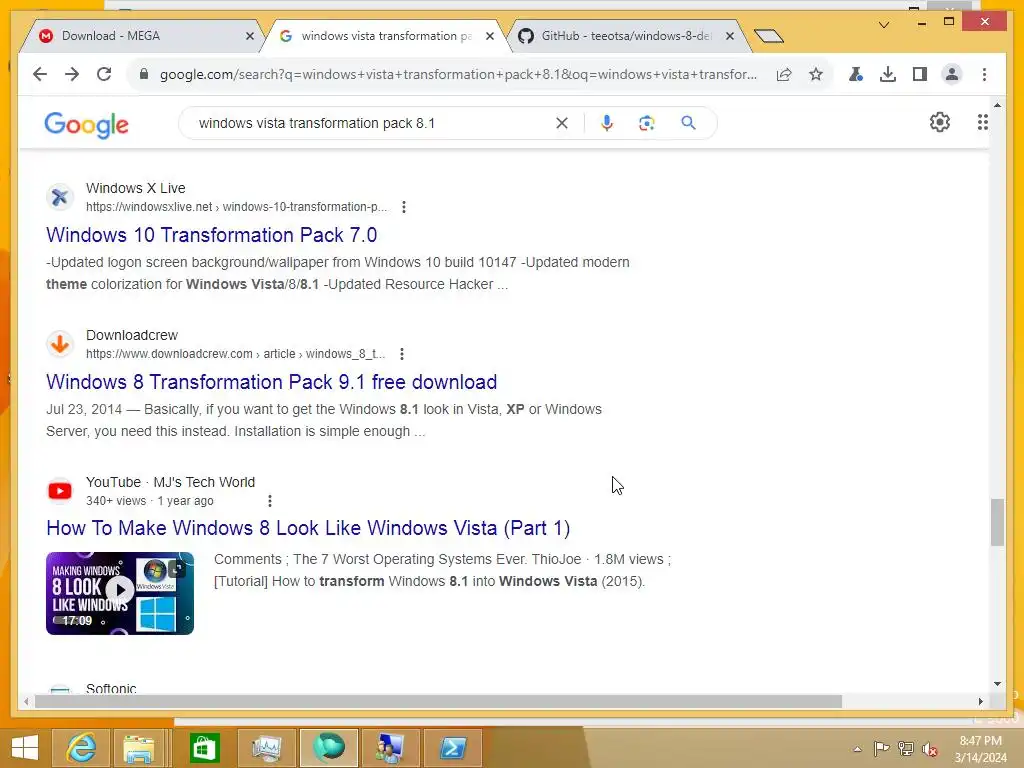Reload the current page
The image size is (1024, 768).
tap(104, 74)
